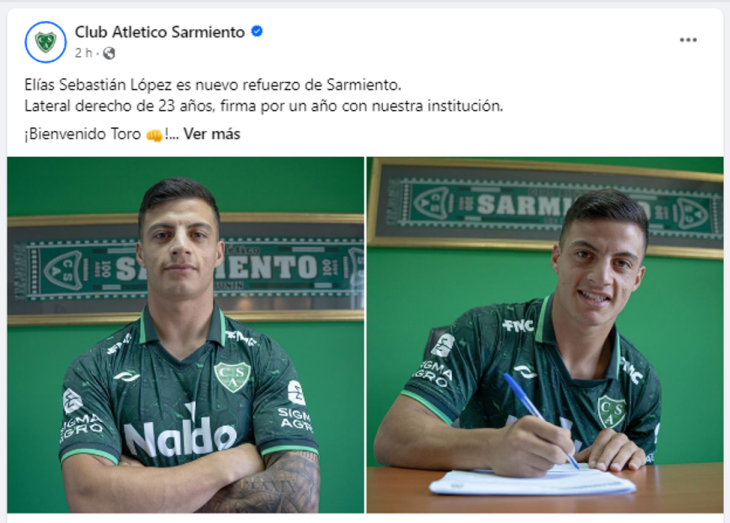Viewport: 730px width, 523px height.
Task: Open the Club Atletico Sarmiento profile picture
Action: (x=46, y=42)
